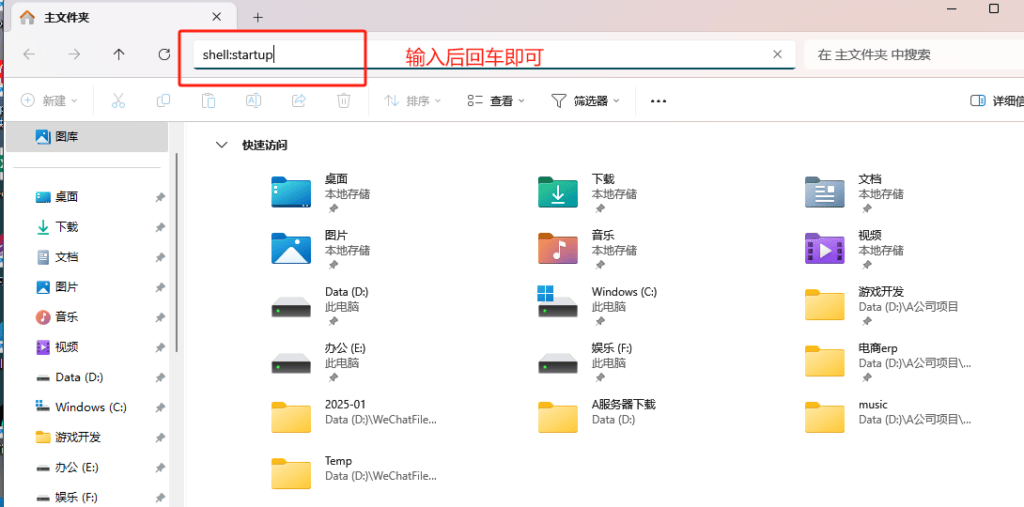
Task: Click the 游戏开发 folder in quick access
Action: click(x=824, y=304)
